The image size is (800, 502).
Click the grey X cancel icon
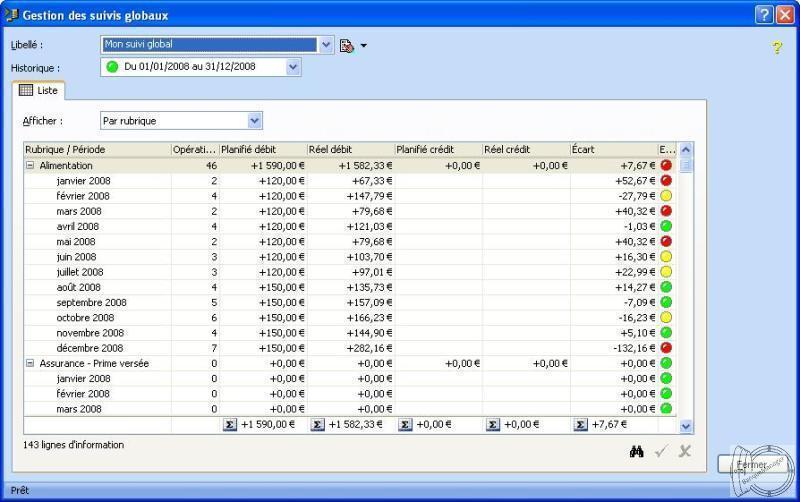(684, 452)
